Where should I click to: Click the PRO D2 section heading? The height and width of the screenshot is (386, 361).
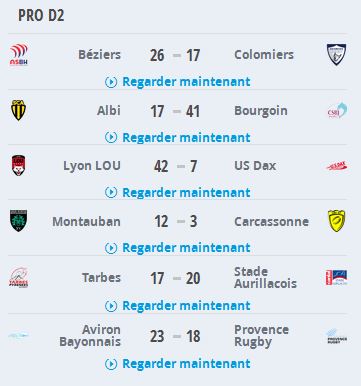click(41, 15)
